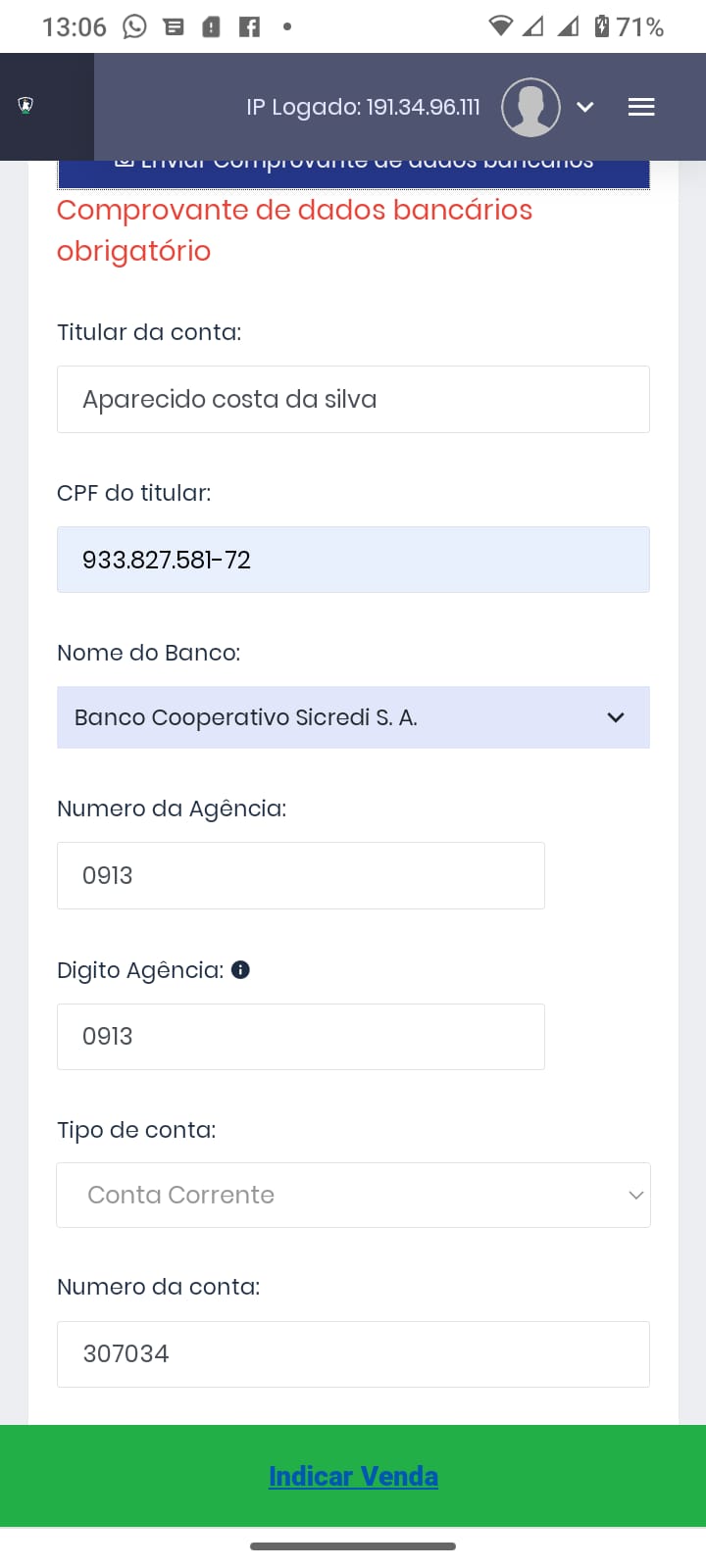Open the Tipo de conta dropdown

[x=353, y=1195]
